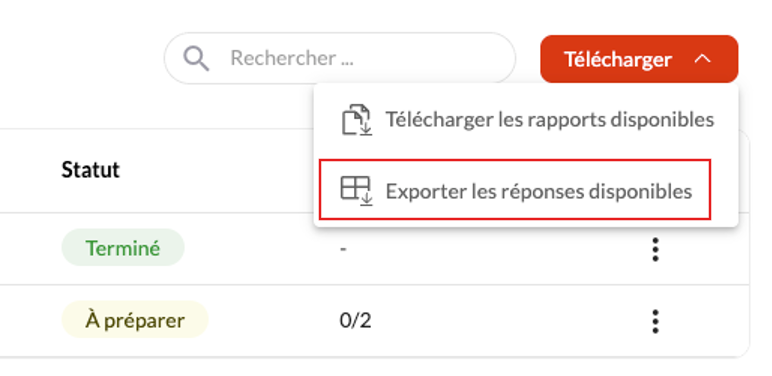Select Télécharger les rapports disponibles
Screen dimensions: 772x376
coord(526,120)
